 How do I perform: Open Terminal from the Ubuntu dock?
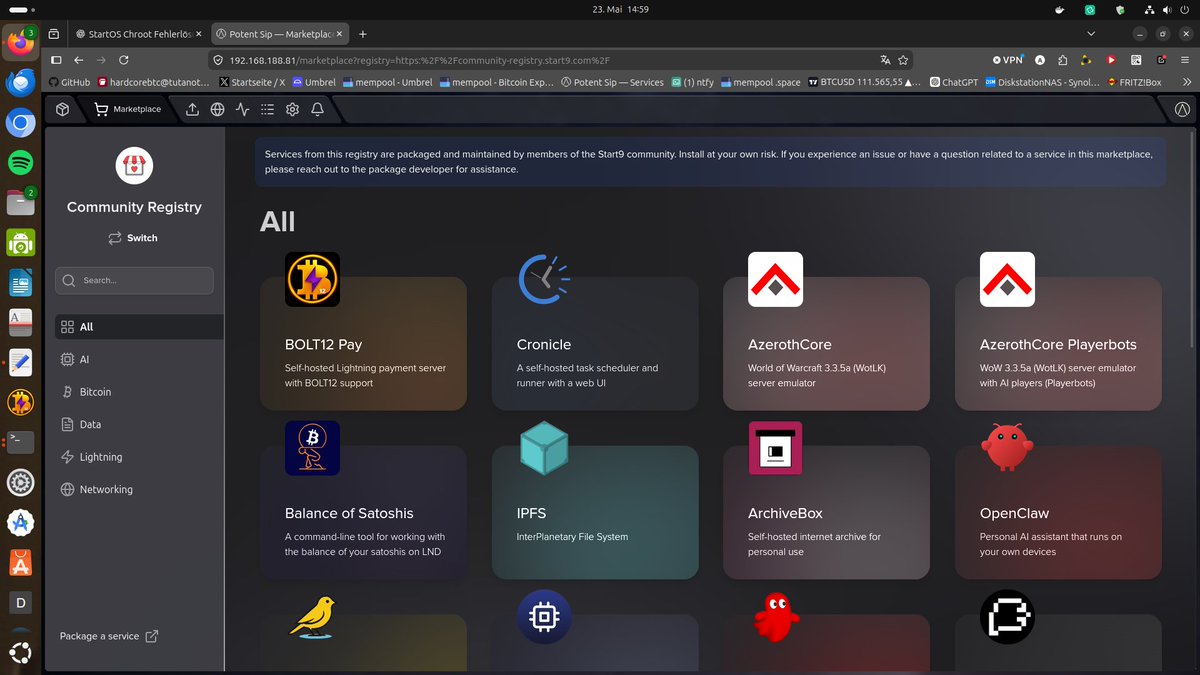[21, 442]
